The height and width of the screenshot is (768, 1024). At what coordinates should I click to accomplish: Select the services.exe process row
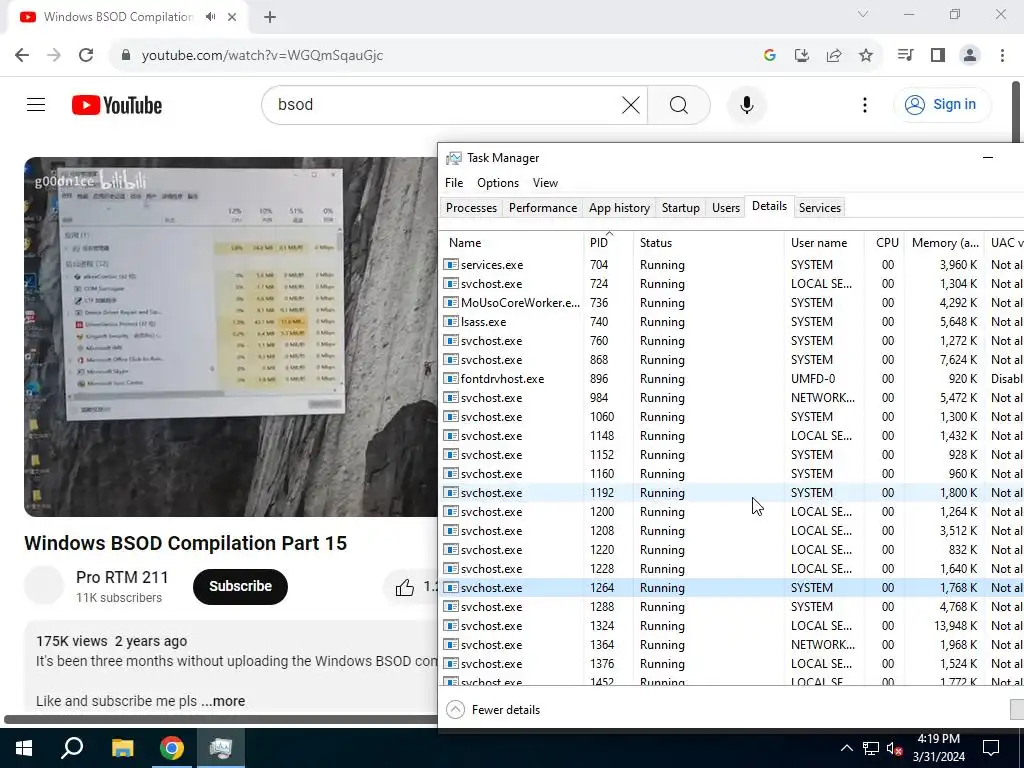(x=733, y=265)
